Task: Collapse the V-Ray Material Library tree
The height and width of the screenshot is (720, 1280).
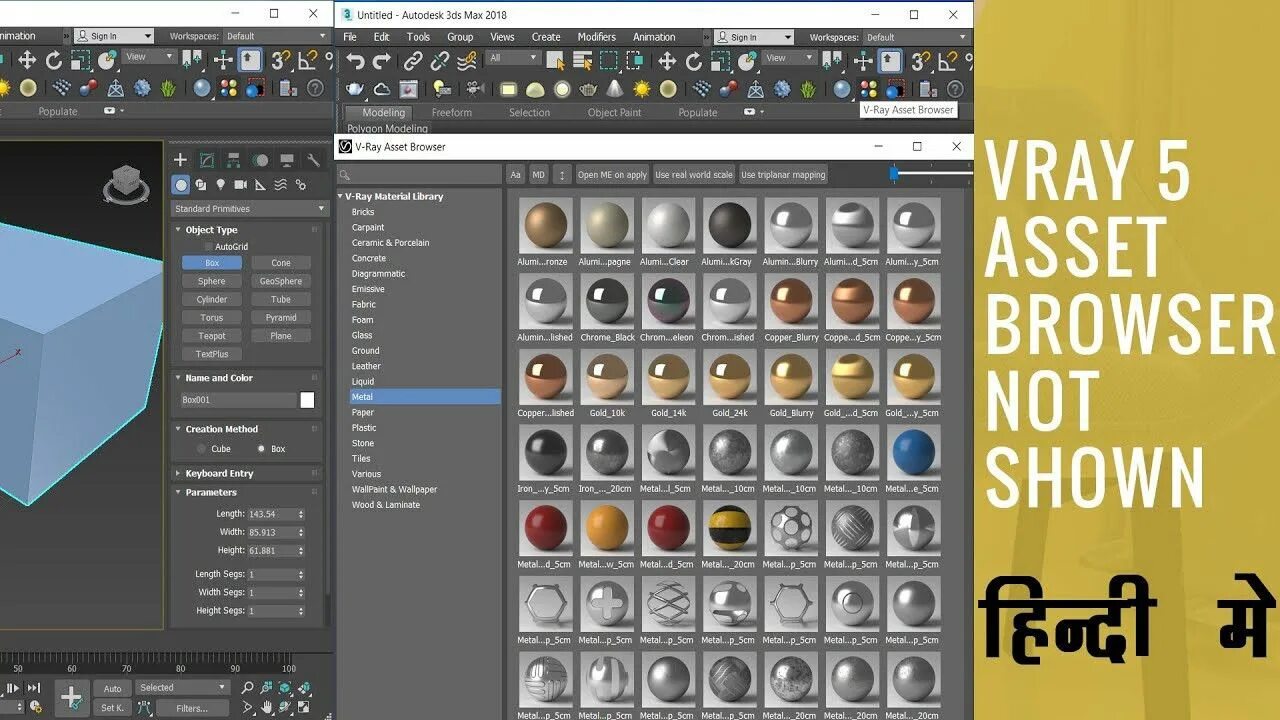Action: pyautogui.click(x=341, y=197)
